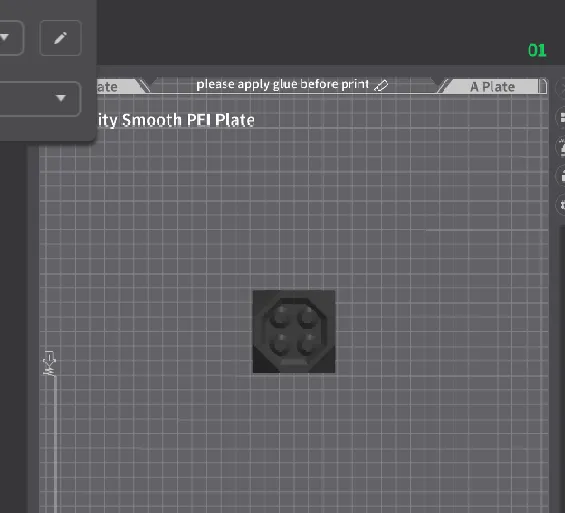Select the green 01 plate number

pyautogui.click(x=537, y=50)
